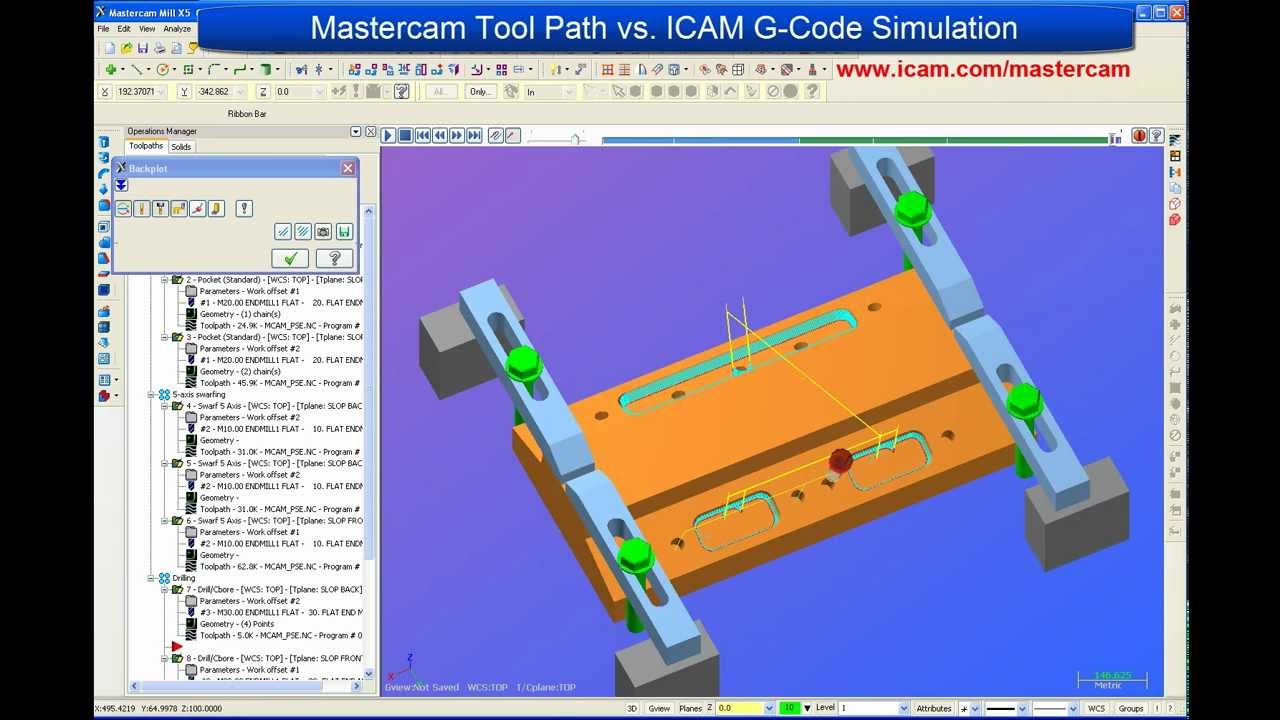1280x720 pixels.
Task: Expand the Backplot dialog with double arrow
Action: click(121, 185)
